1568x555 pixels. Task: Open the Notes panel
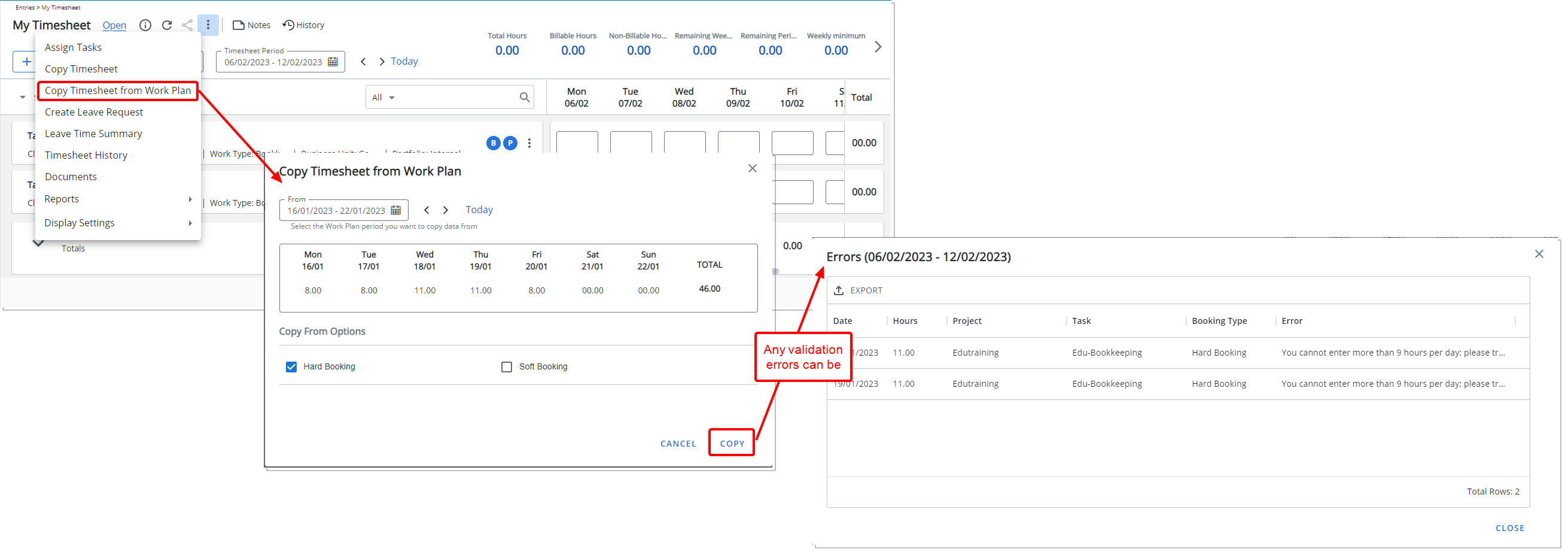pyautogui.click(x=251, y=25)
